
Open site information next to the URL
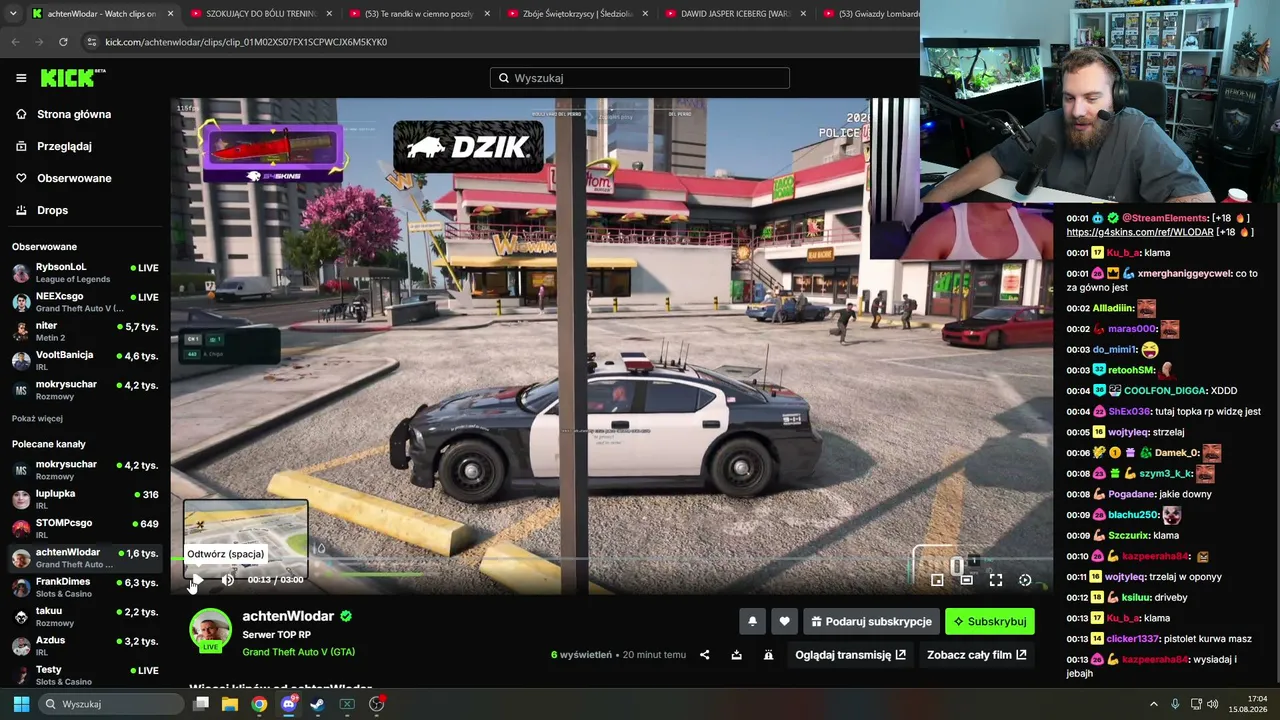click(92, 42)
